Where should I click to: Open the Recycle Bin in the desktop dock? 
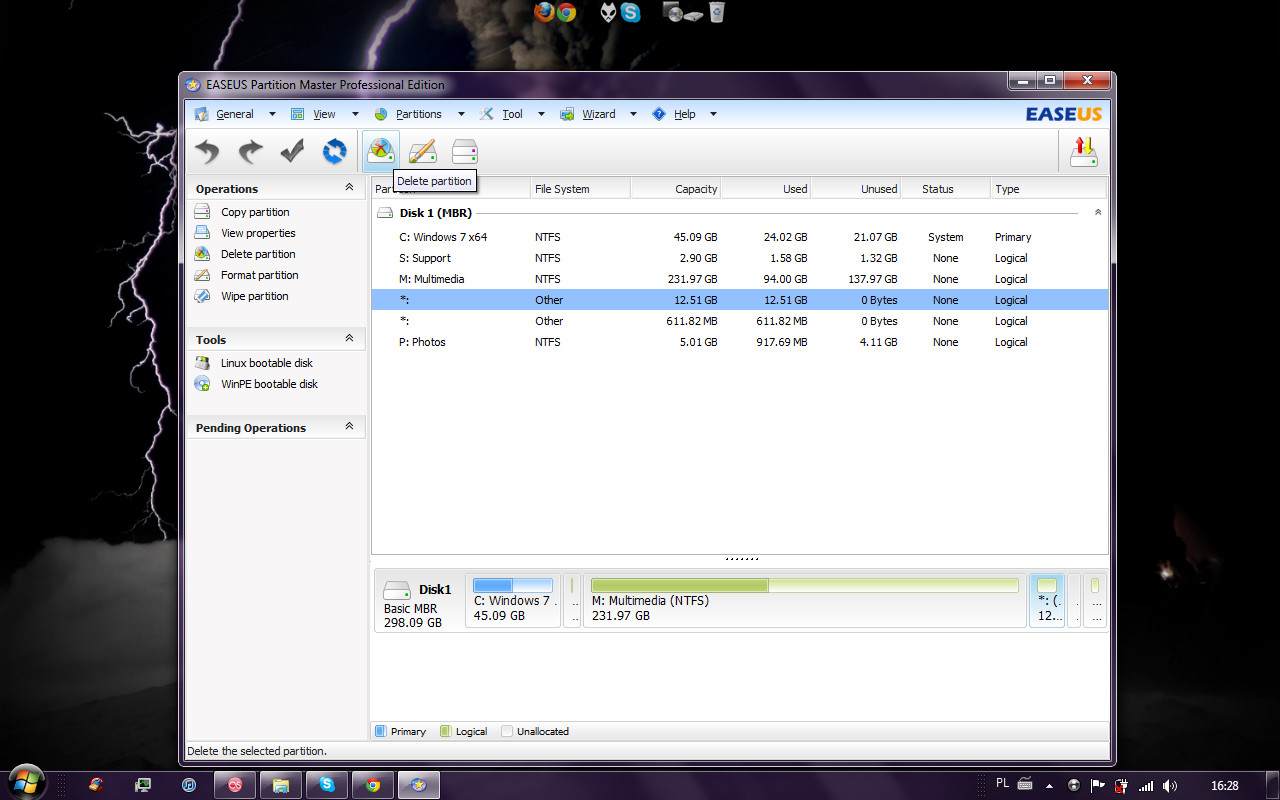pyautogui.click(x=716, y=12)
